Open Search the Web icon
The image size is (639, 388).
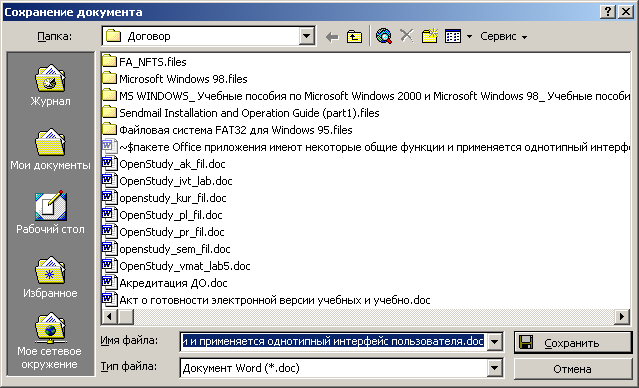coord(383,37)
